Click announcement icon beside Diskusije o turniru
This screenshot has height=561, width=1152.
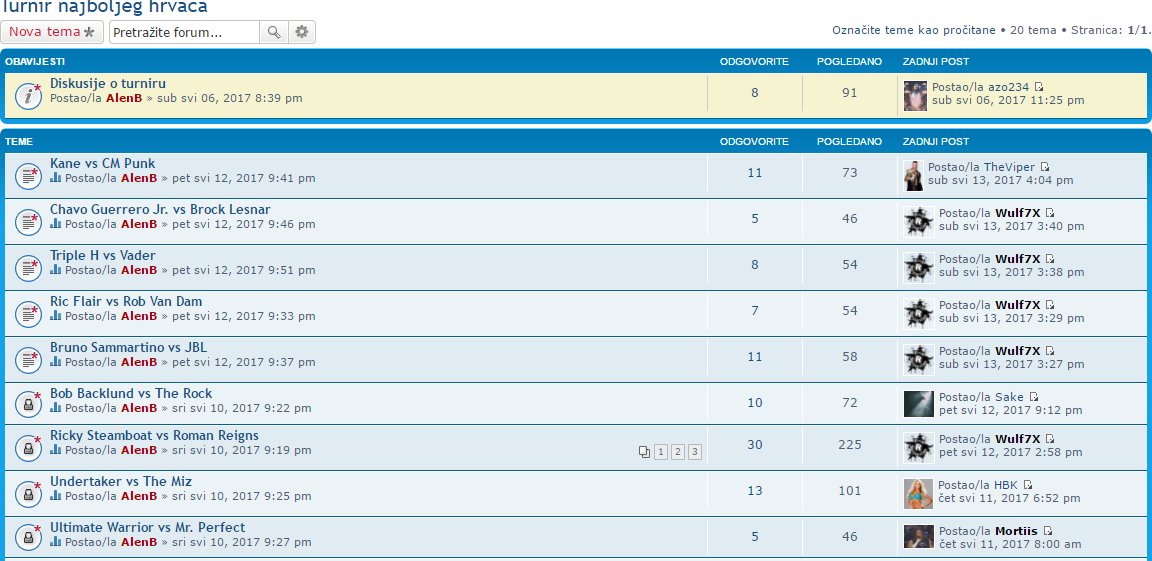click(x=28, y=95)
